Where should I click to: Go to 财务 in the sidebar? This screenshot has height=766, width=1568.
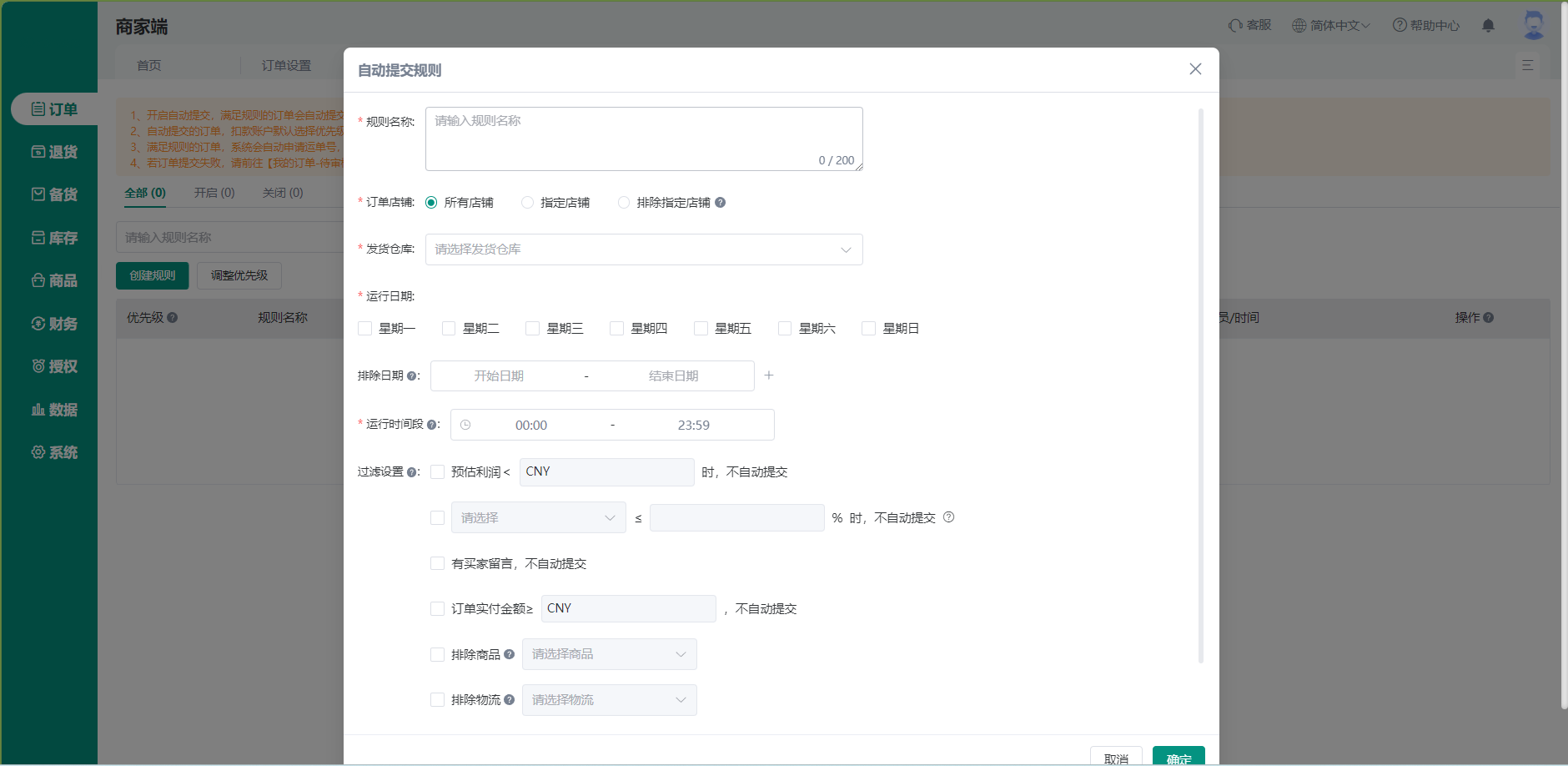click(x=54, y=324)
